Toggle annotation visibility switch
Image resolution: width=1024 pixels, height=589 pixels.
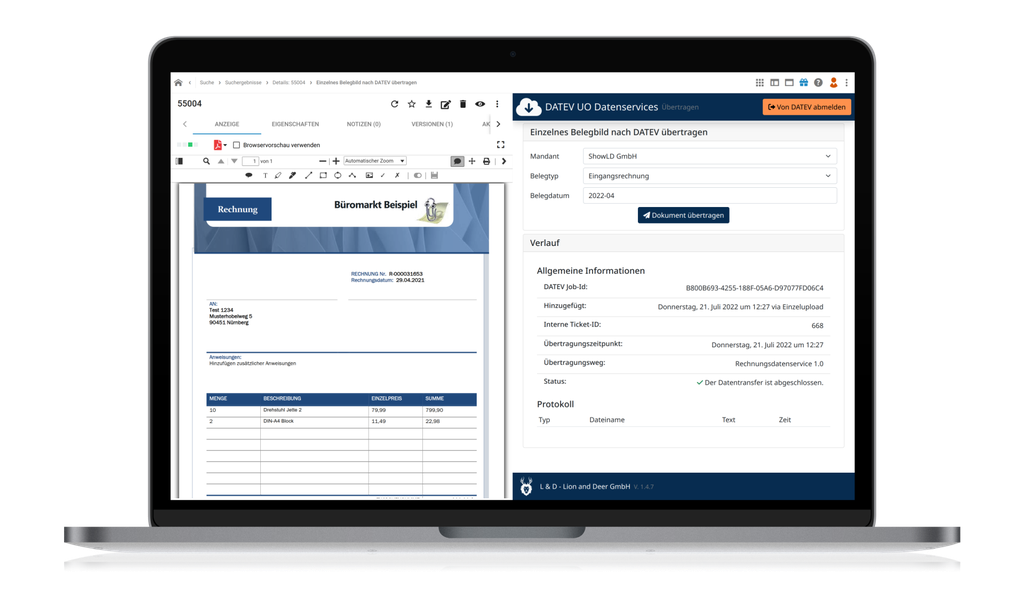pyautogui.click(x=417, y=176)
